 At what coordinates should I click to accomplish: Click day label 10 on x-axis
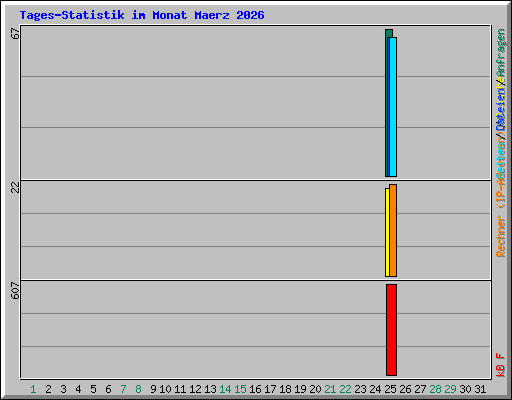point(165,389)
